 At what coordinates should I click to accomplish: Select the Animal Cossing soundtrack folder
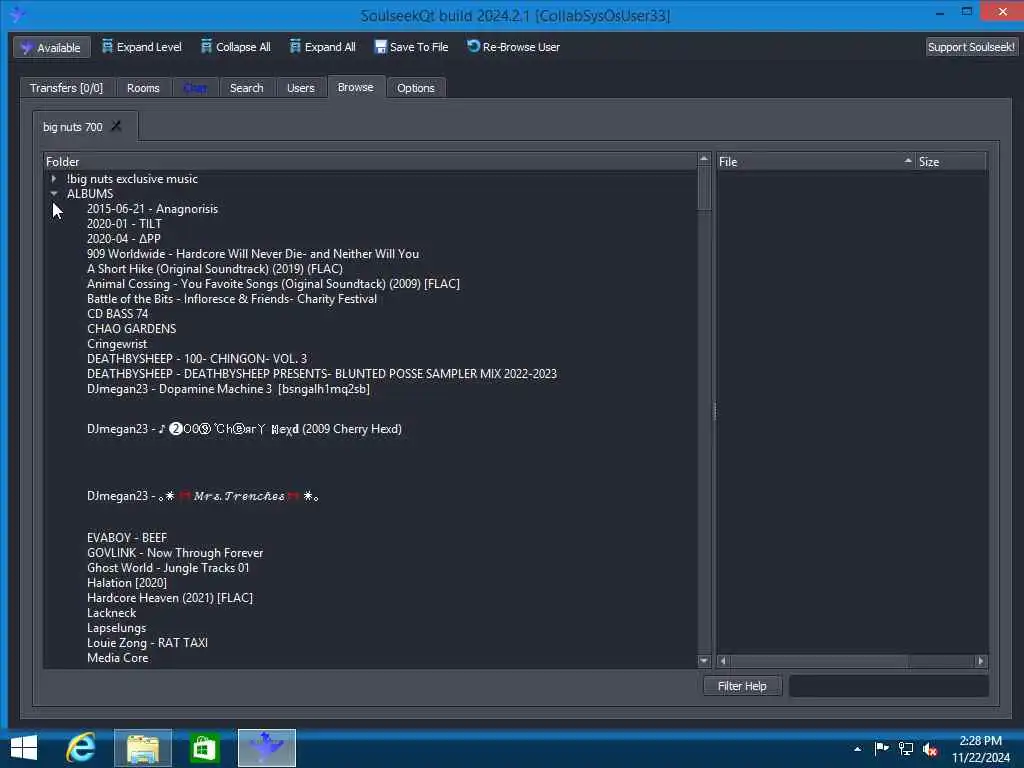[x=273, y=283]
